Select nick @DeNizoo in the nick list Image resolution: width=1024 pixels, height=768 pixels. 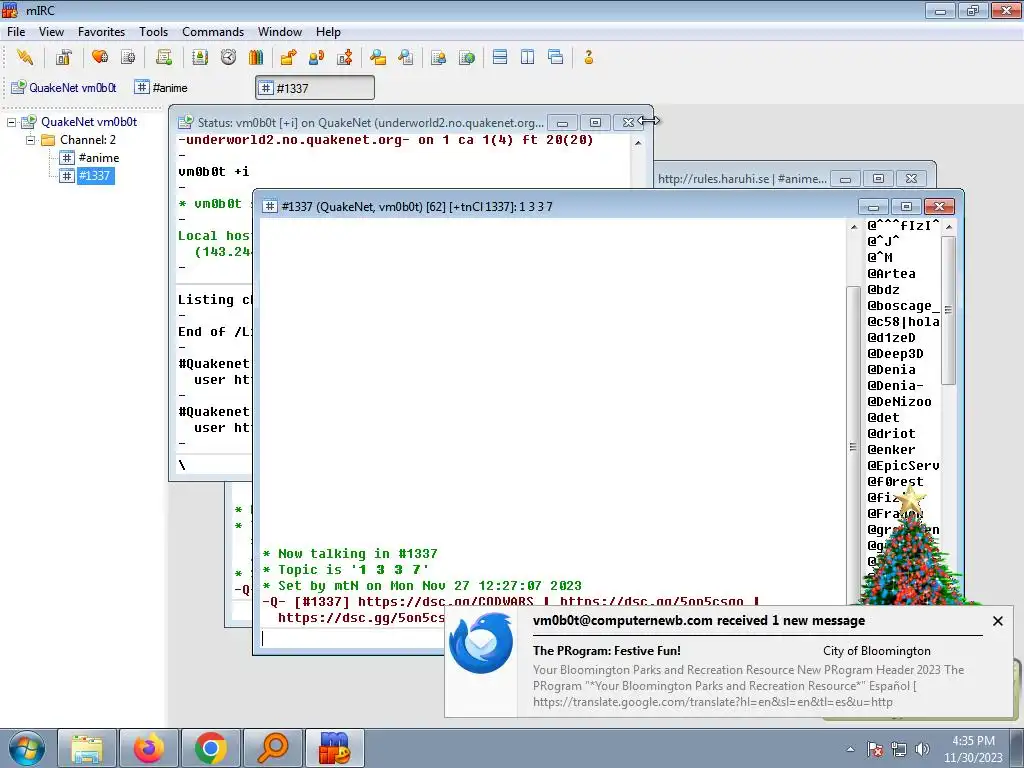pos(899,402)
